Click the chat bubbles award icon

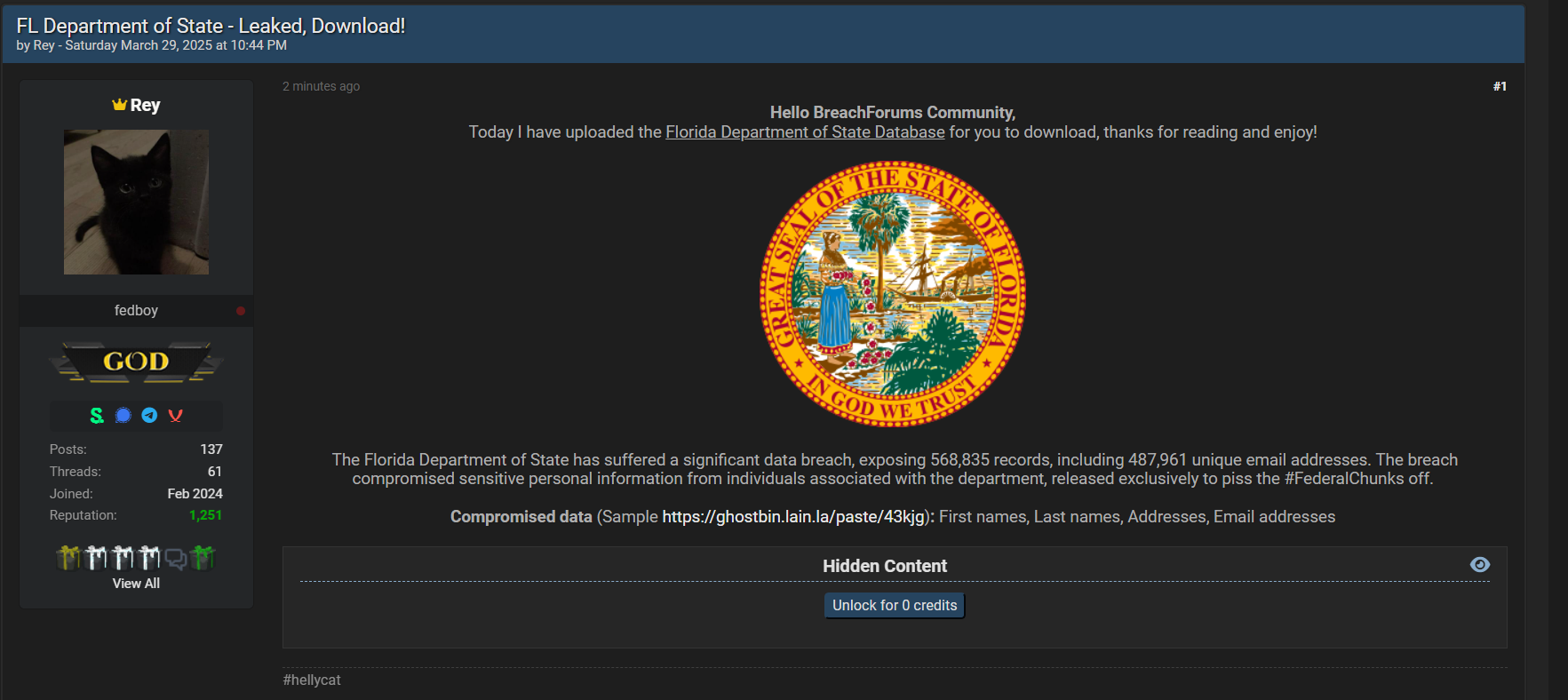(x=176, y=559)
